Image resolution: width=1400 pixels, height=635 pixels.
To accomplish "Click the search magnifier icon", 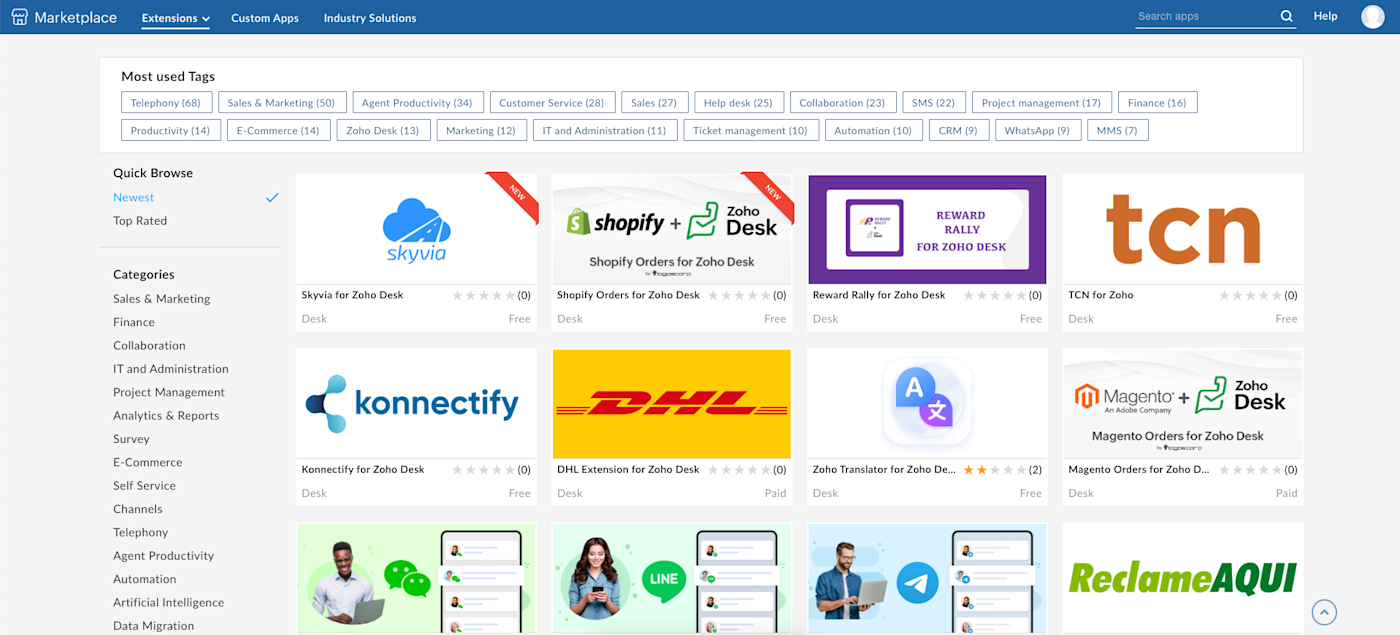I will coord(1287,16).
